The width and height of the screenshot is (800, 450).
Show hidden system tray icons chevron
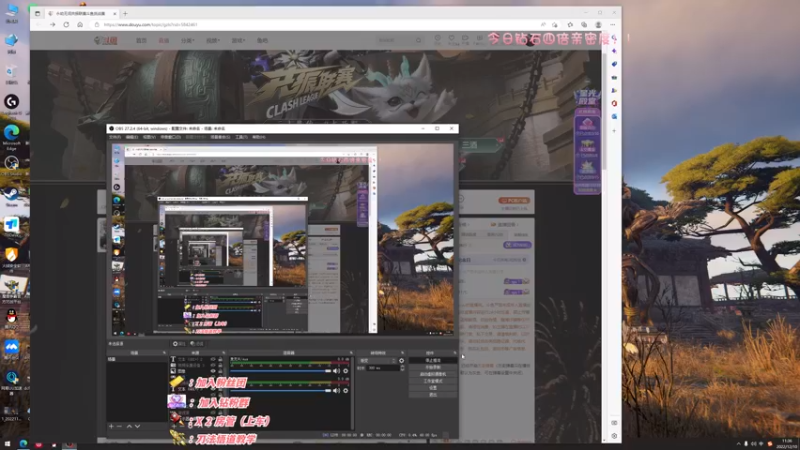[x=738, y=444]
